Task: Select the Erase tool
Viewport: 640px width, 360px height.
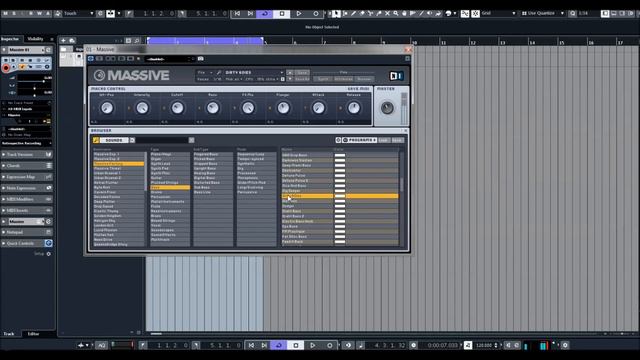Action: coord(362,13)
